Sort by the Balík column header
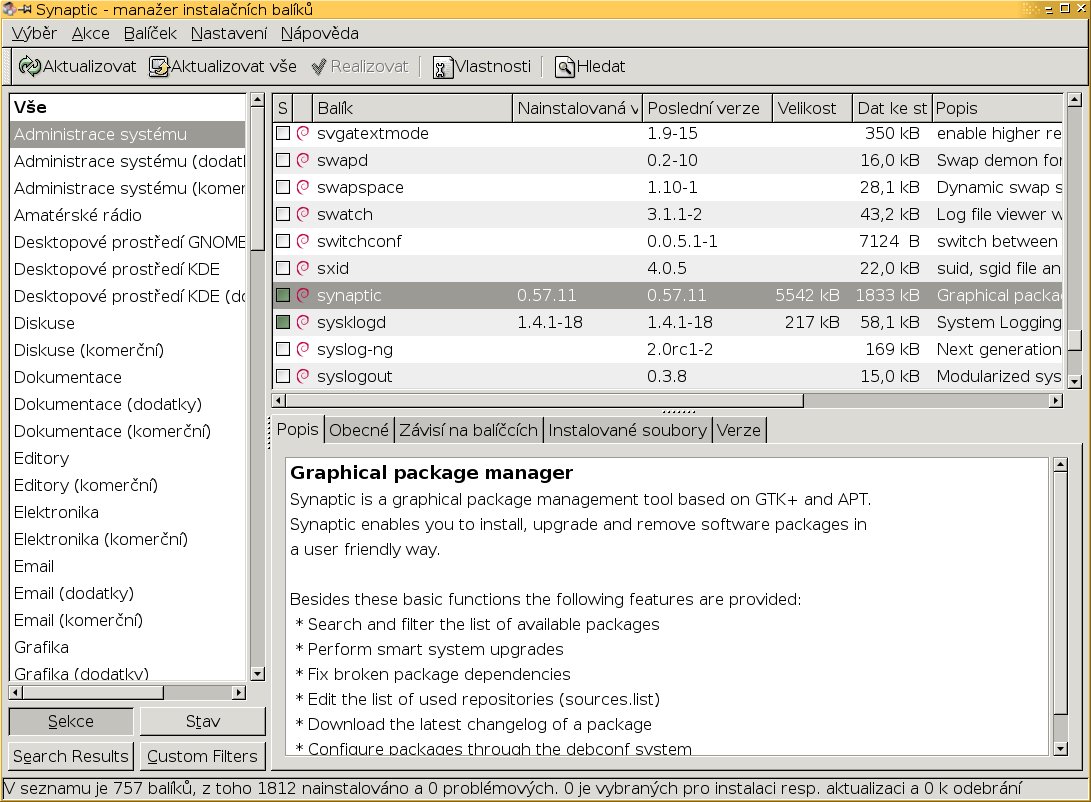 pos(412,109)
